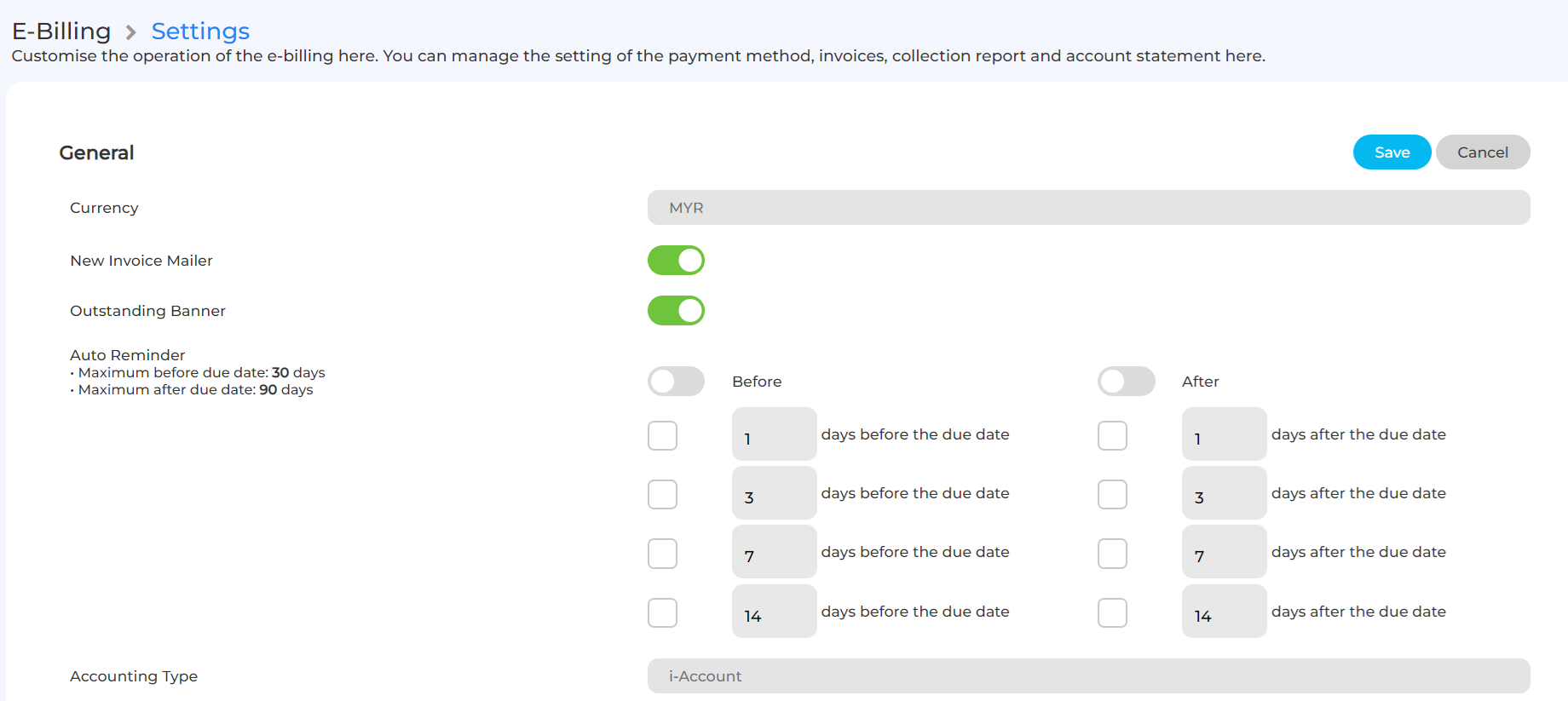Click the 3 days before input field
Screen dimensions: 1568x701
(774, 494)
